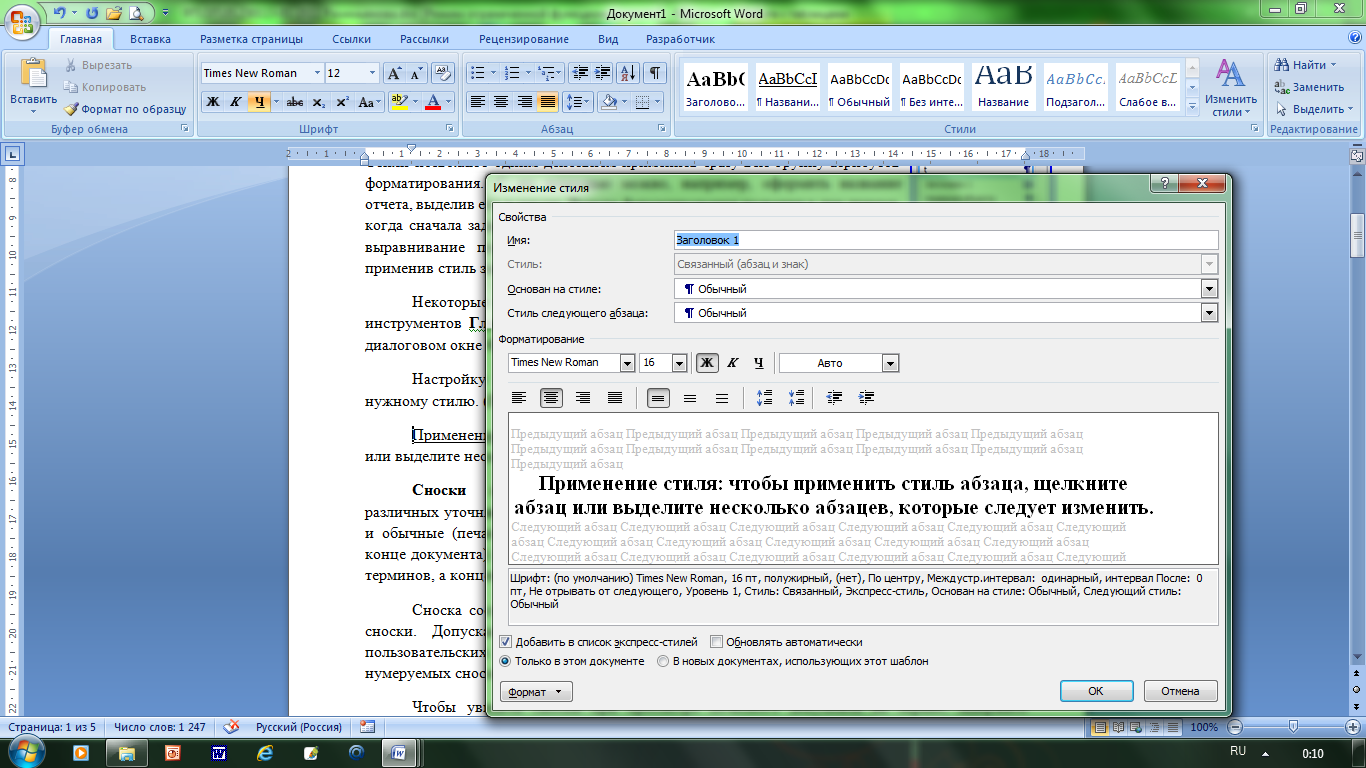Click the Paste (Вставить) icon
The width and height of the screenshot is (1366, 768).
[34, 74]
